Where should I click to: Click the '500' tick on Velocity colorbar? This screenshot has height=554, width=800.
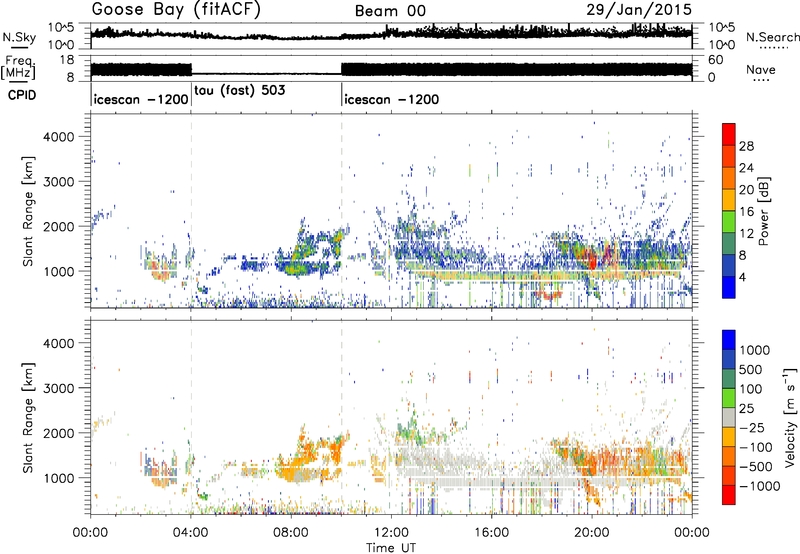[x=751, y=369]
